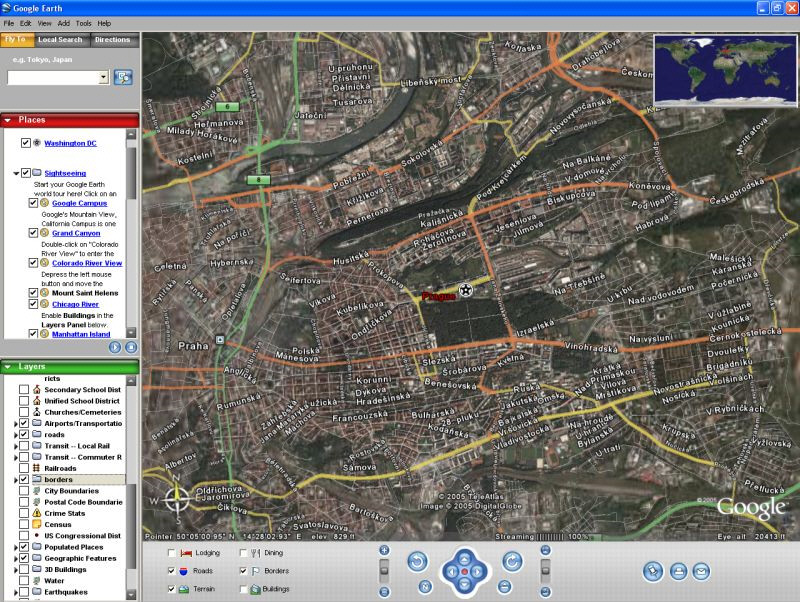This screenshot has height=602, width=800.
Task: Click the move up arrow on navigation pad
Action: pos(464,559)
